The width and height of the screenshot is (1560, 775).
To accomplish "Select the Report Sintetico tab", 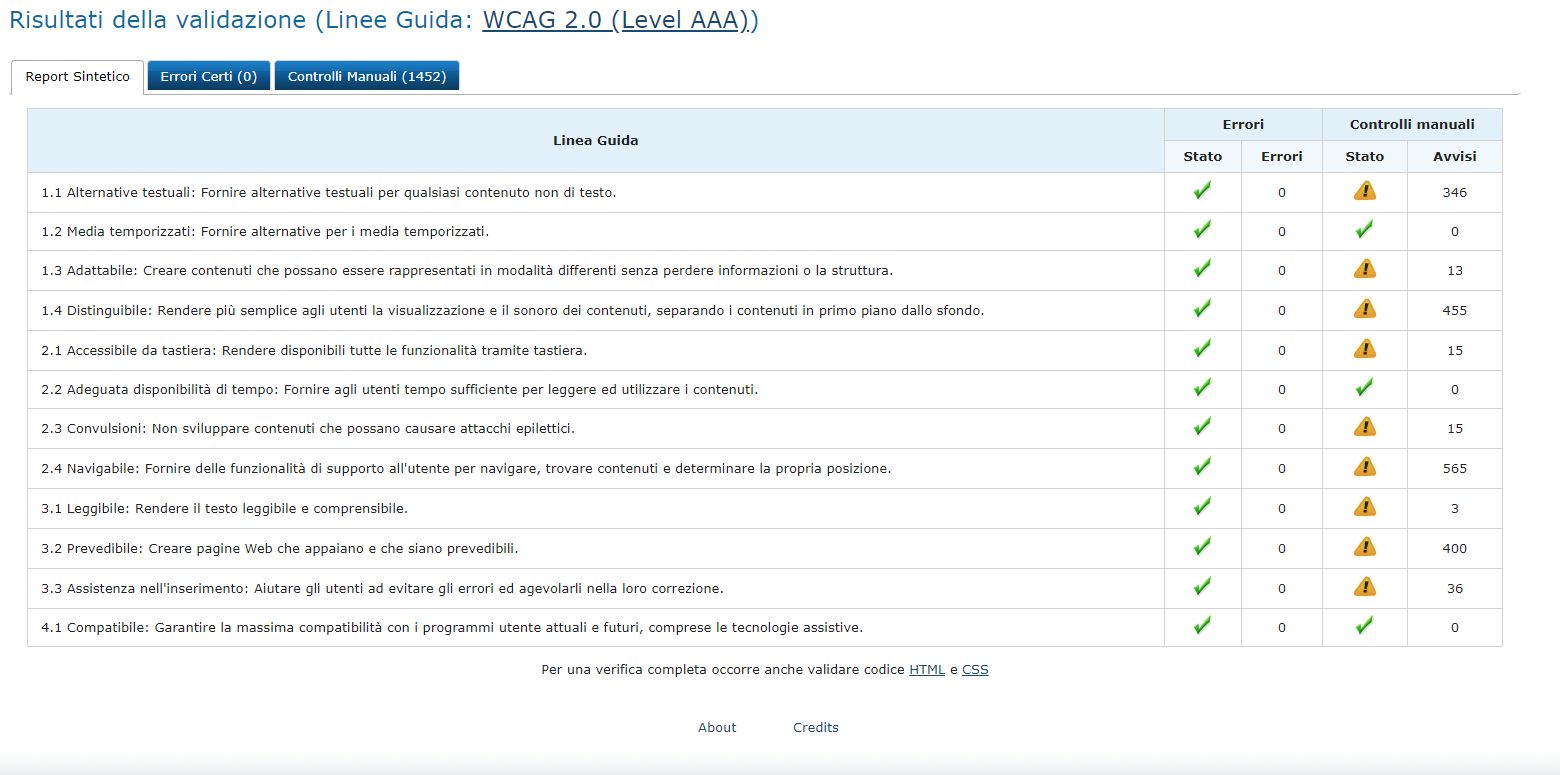I will coord(77,77).
